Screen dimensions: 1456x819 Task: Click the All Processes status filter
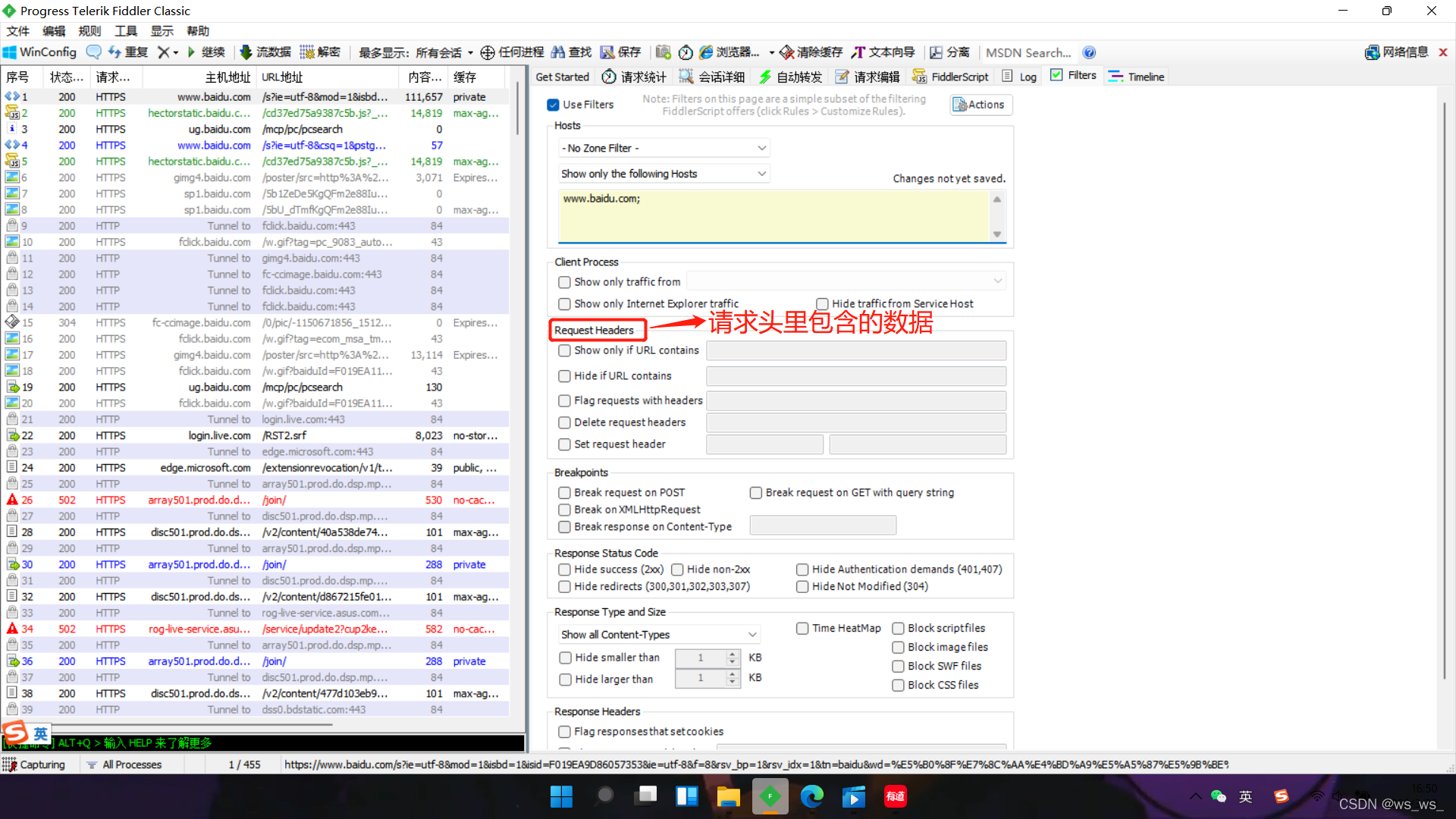tap(124, 764)
